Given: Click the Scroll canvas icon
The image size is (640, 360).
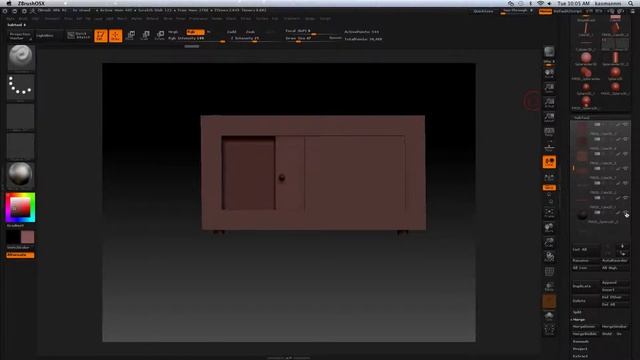Looking at the screenshot, I should pyautogui.click(x=549, y=73).
